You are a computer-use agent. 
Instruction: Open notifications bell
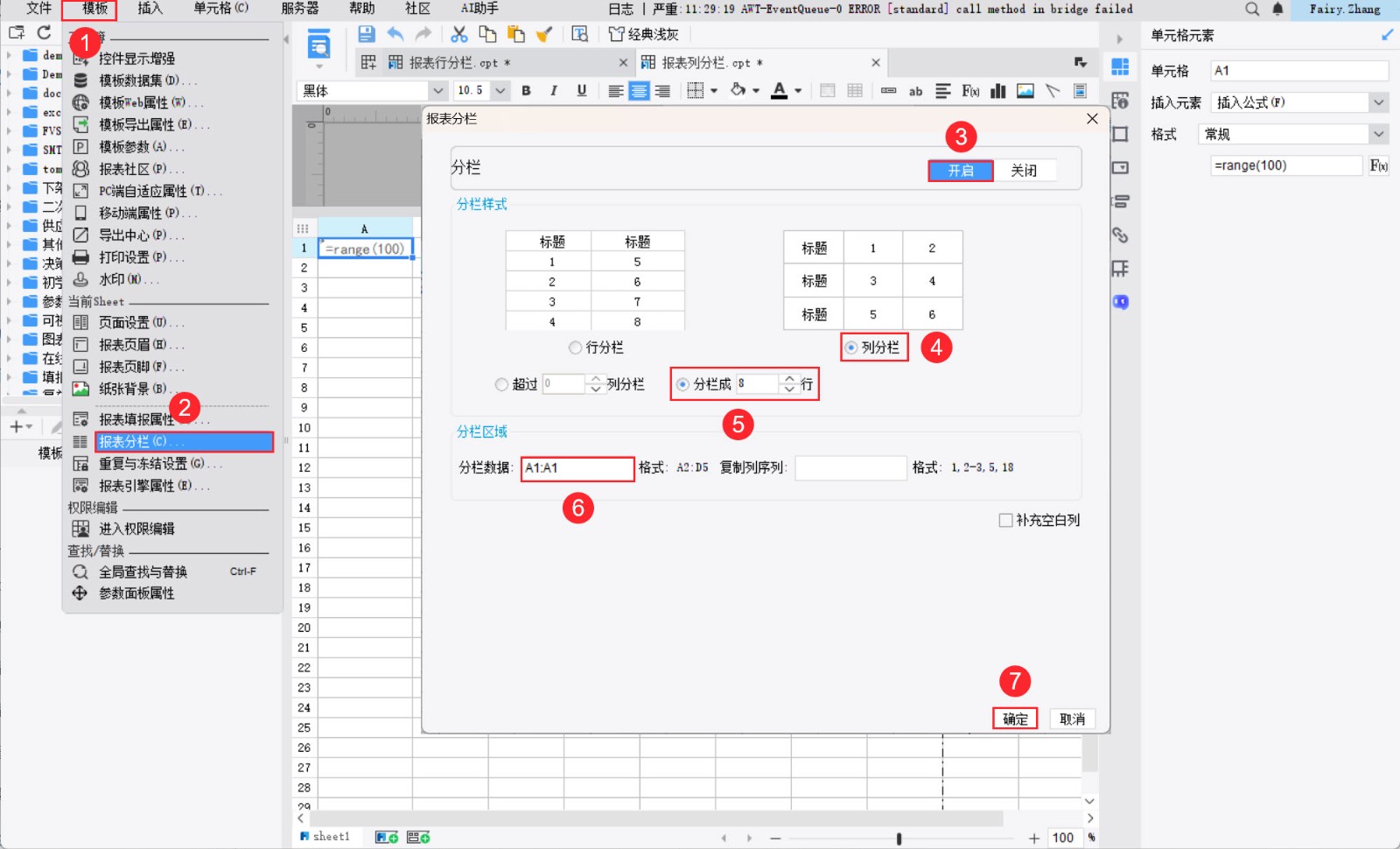point(1277,9)
